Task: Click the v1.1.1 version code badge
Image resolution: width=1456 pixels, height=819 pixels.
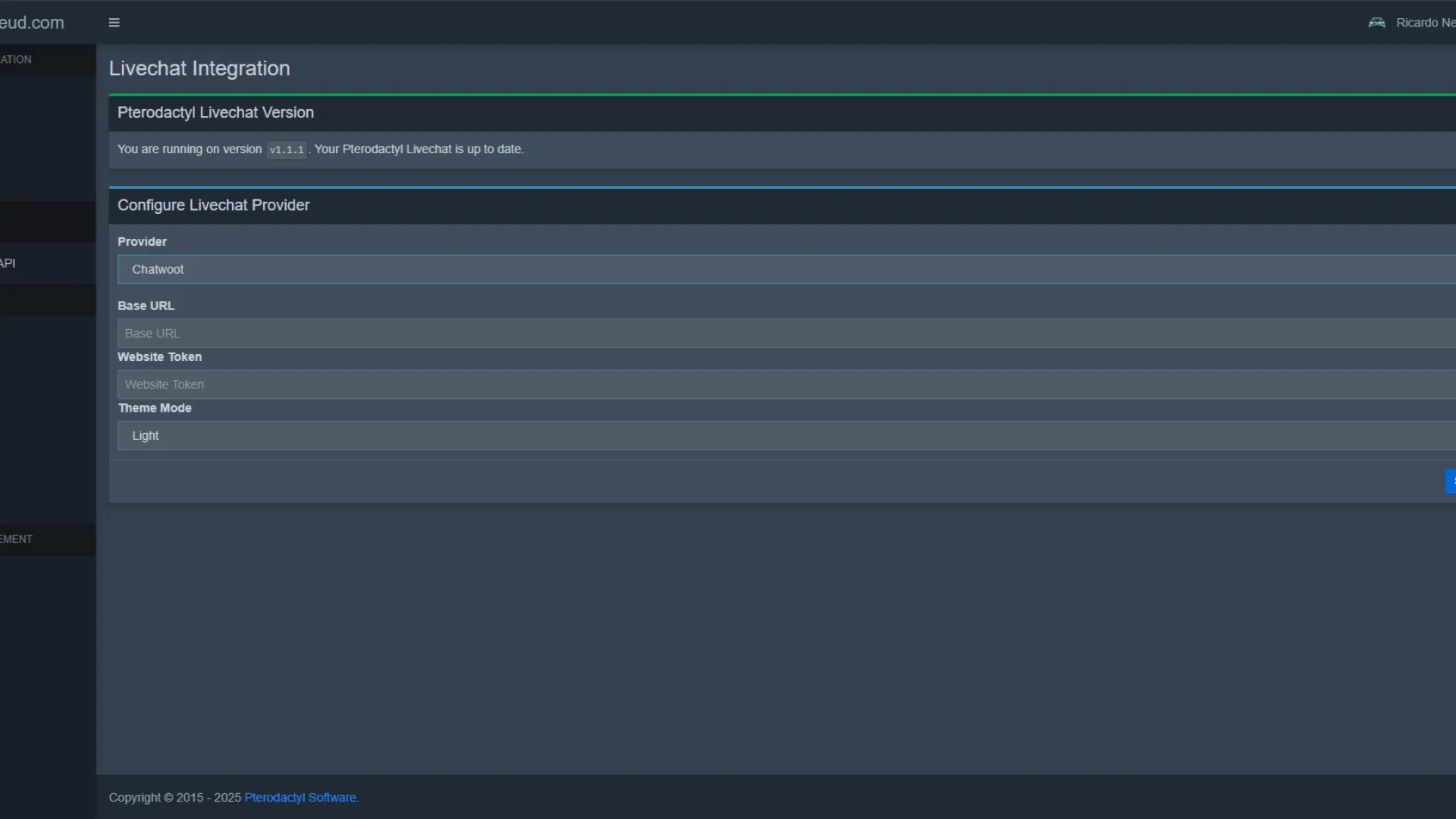Action: [287, 150]
